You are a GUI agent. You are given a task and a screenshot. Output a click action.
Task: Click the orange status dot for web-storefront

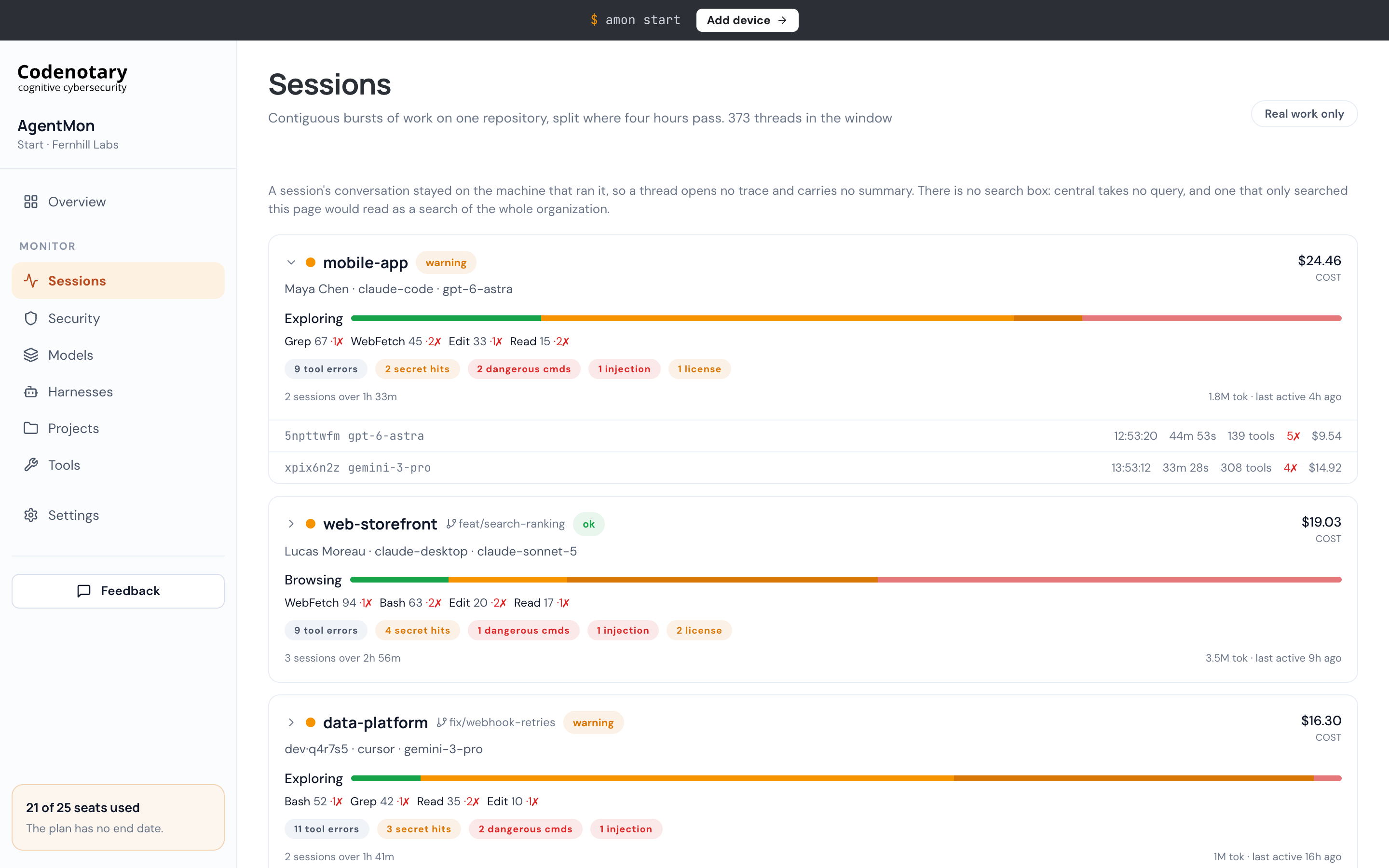(311, 524)
